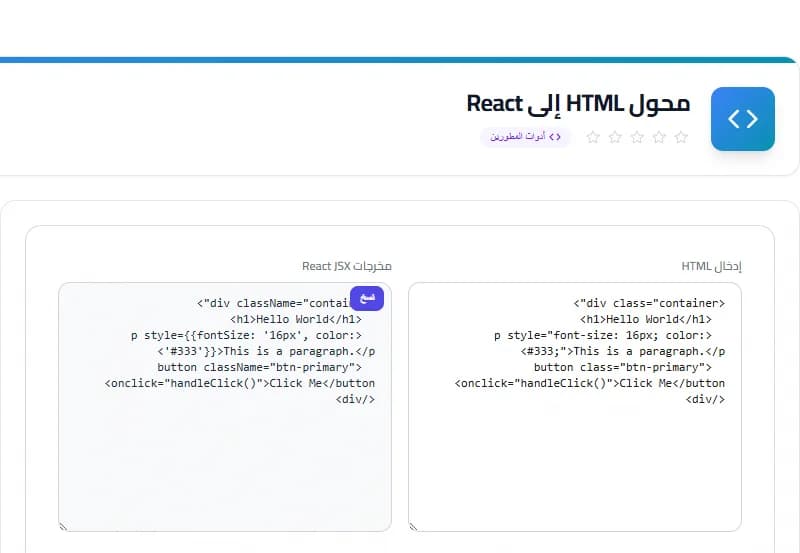Click the leftmost rating star

point(593,137)
